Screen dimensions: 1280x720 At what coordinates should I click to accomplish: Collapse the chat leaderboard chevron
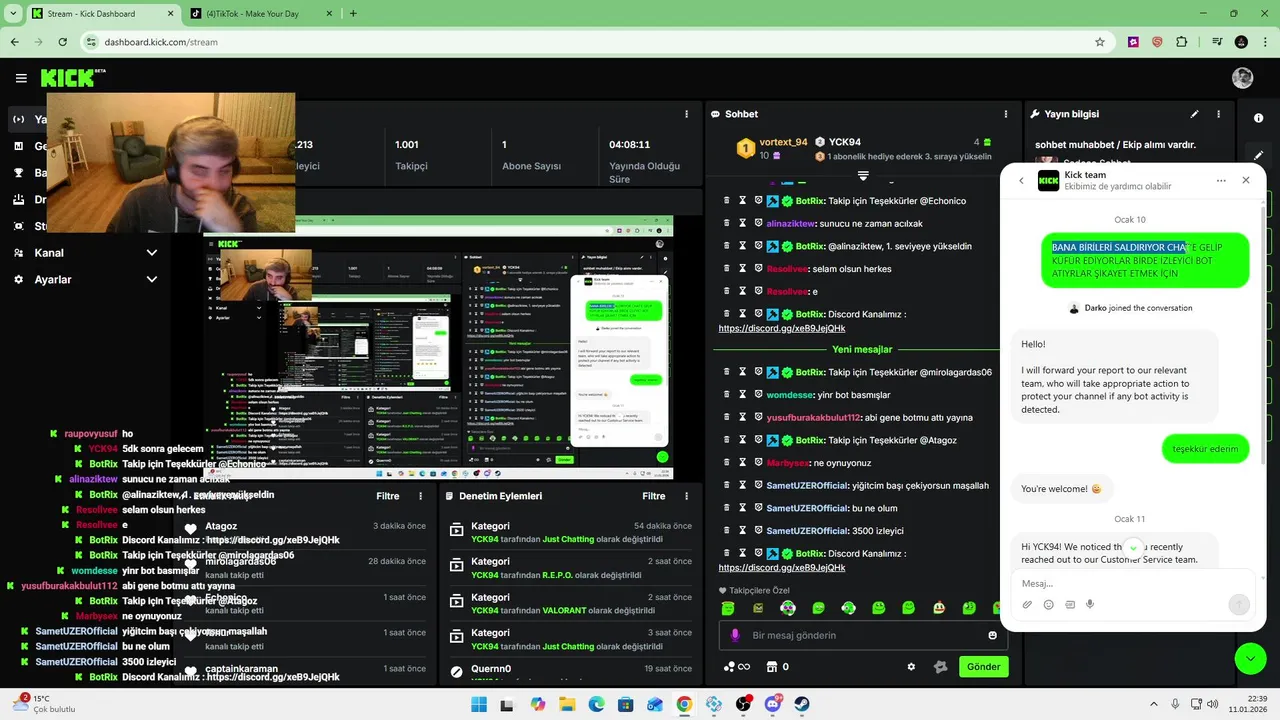863,176
